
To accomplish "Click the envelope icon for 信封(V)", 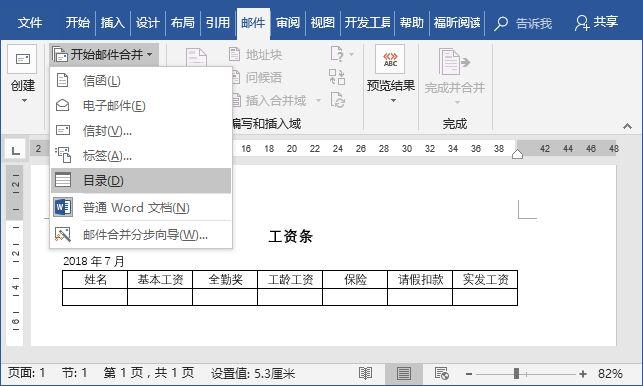I will pos(63,130).
